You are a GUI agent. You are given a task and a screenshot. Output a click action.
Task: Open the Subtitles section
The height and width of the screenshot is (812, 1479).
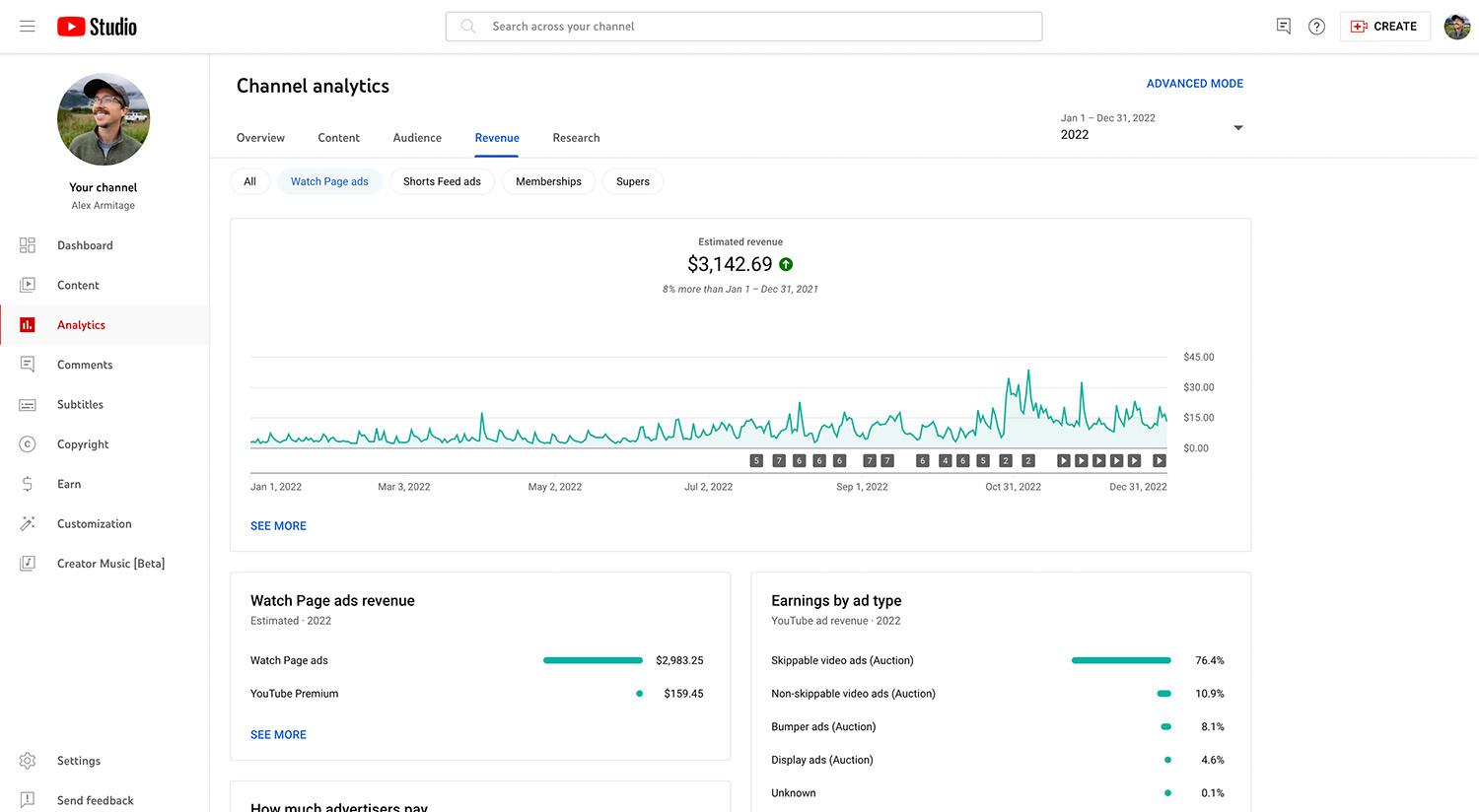pyautogui.click(x=80, y=404)
